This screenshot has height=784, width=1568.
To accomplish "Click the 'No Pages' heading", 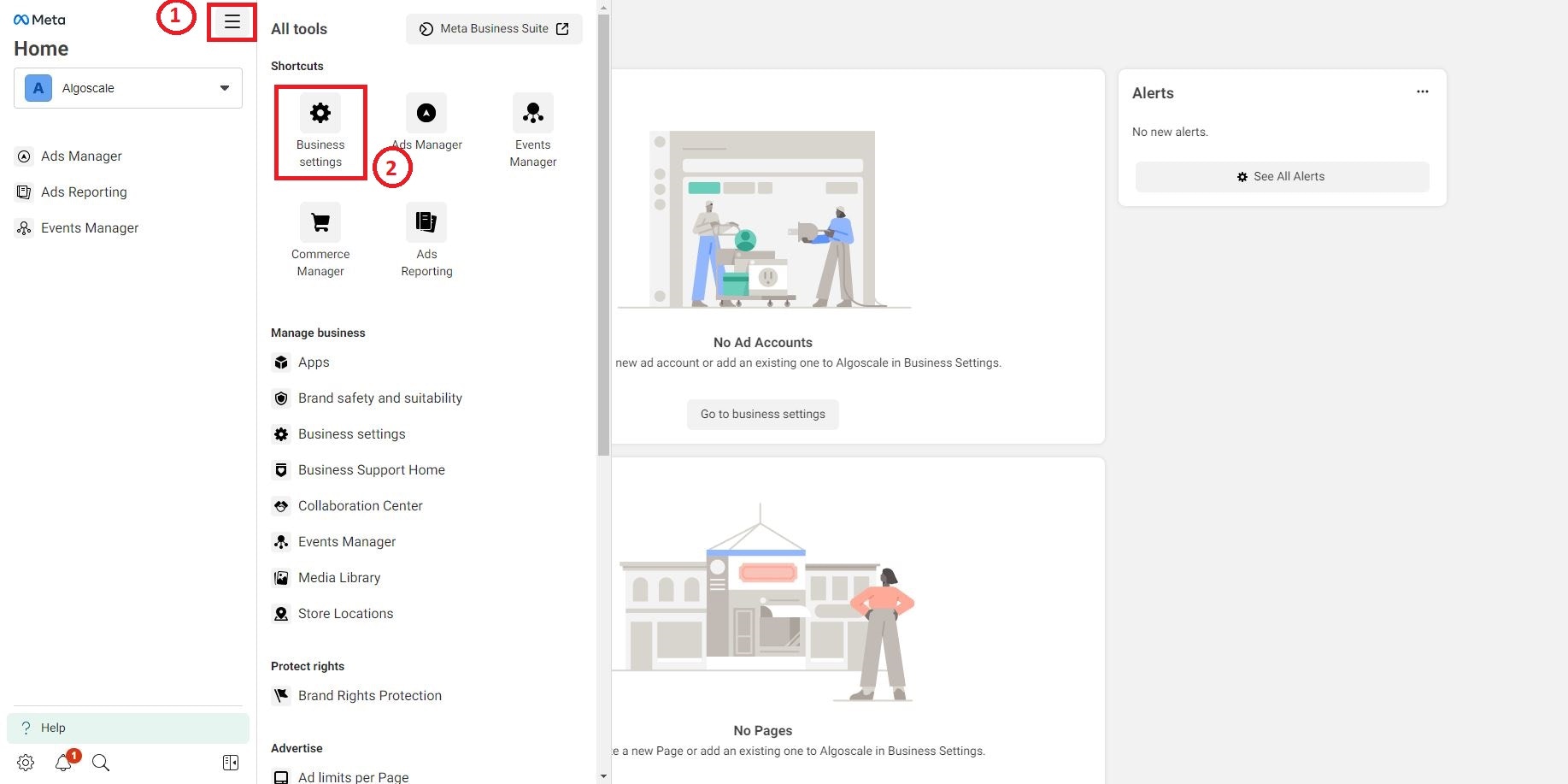I will 763,730.
